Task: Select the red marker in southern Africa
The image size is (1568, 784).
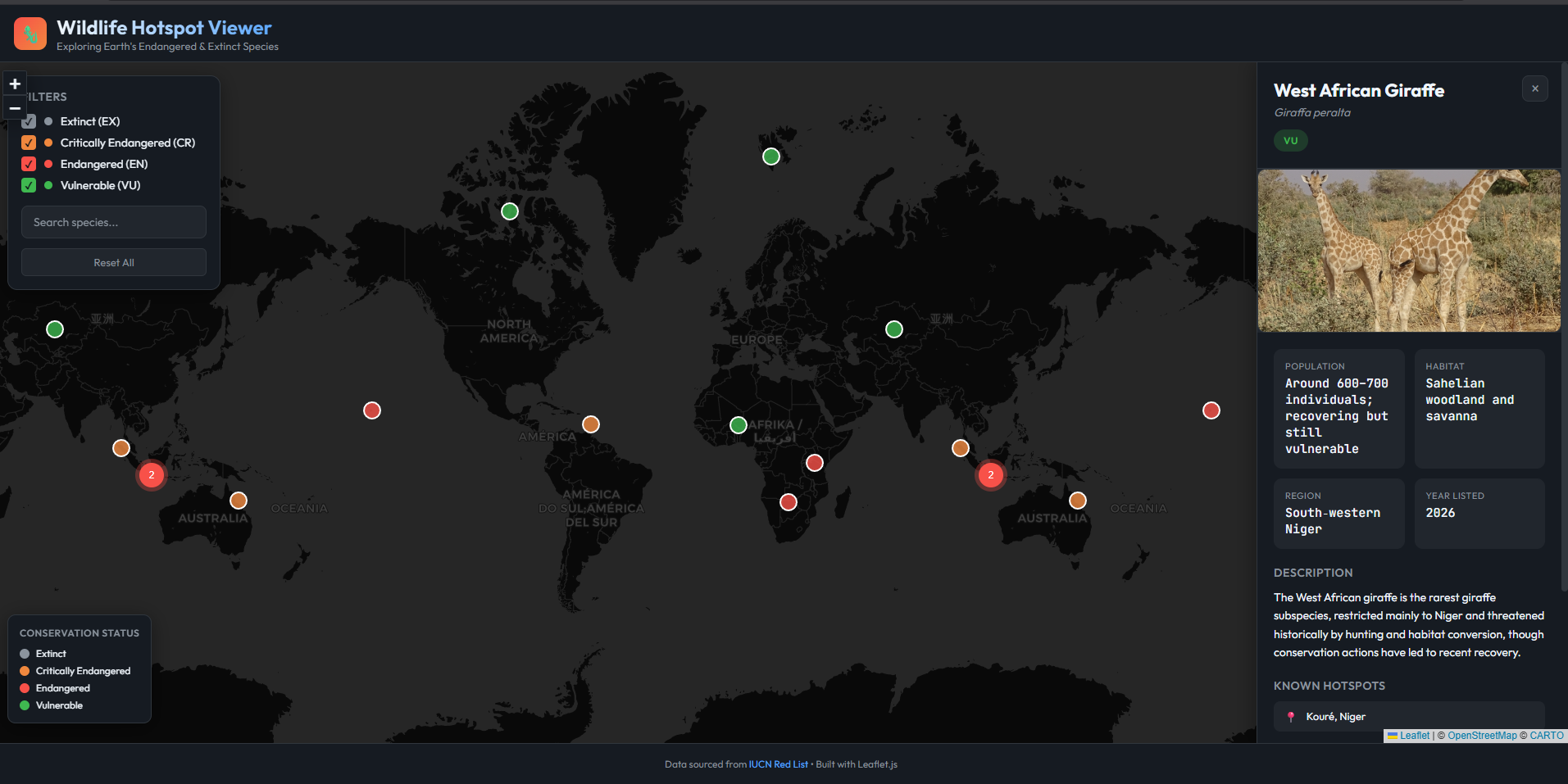Action: pyautogui.click(x=789, y=502)
